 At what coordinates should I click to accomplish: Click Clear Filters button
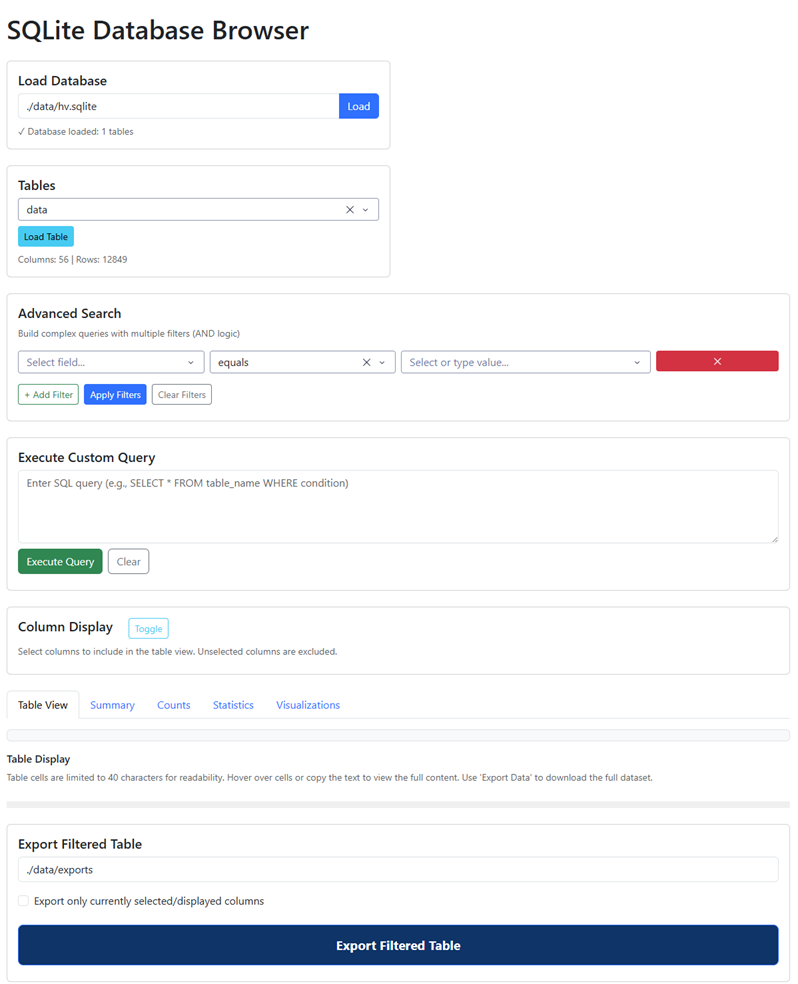182,395
